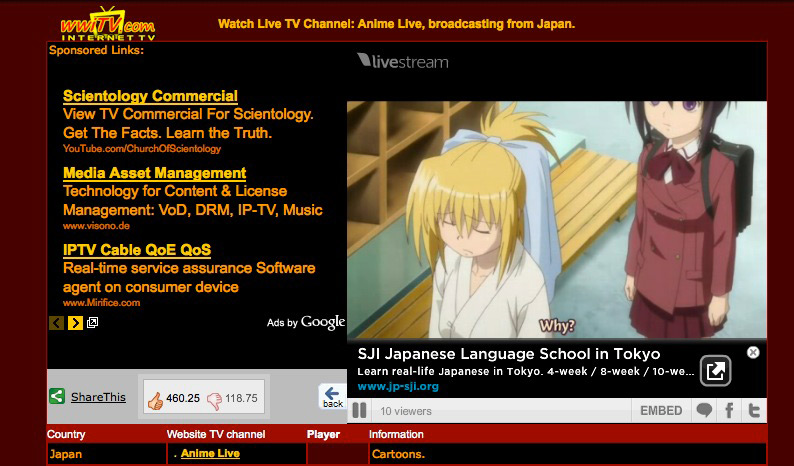
Task: Click the EMBED button in player
Action: [x=661, y=411]
